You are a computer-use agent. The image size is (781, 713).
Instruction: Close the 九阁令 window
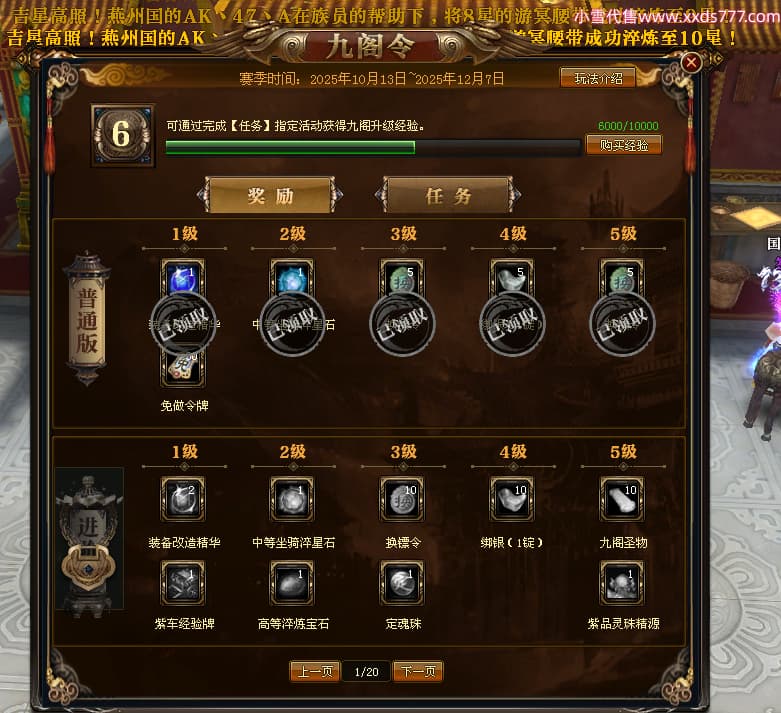691,62
